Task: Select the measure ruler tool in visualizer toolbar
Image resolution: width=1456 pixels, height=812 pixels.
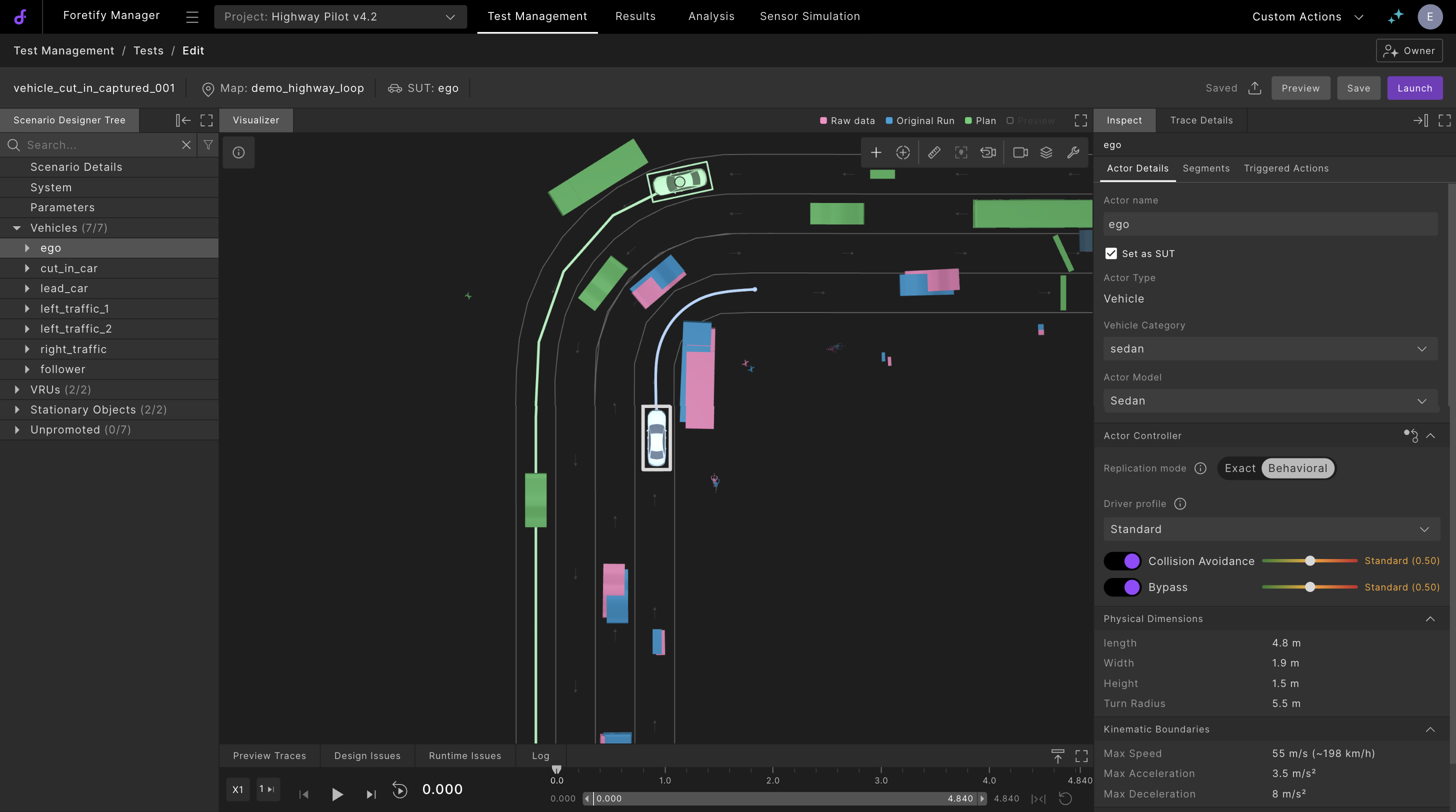Action: click(933, 152)
